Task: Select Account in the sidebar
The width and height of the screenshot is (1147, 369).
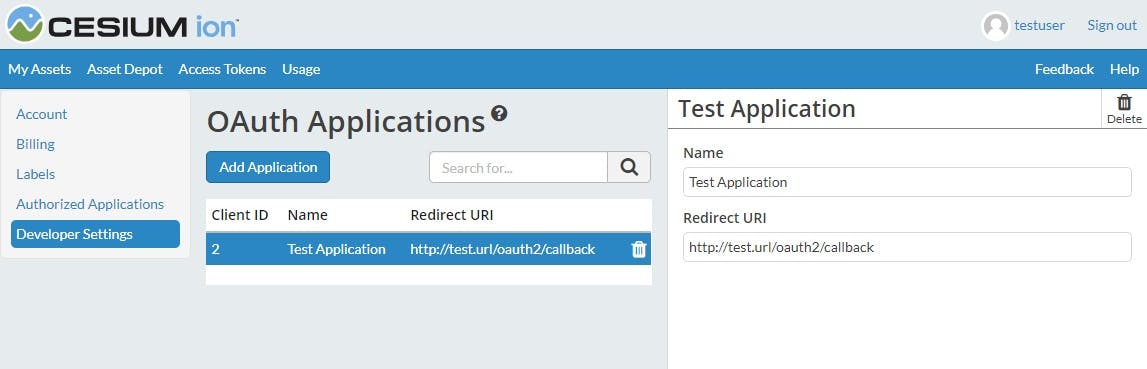Action: click(42, 114)
